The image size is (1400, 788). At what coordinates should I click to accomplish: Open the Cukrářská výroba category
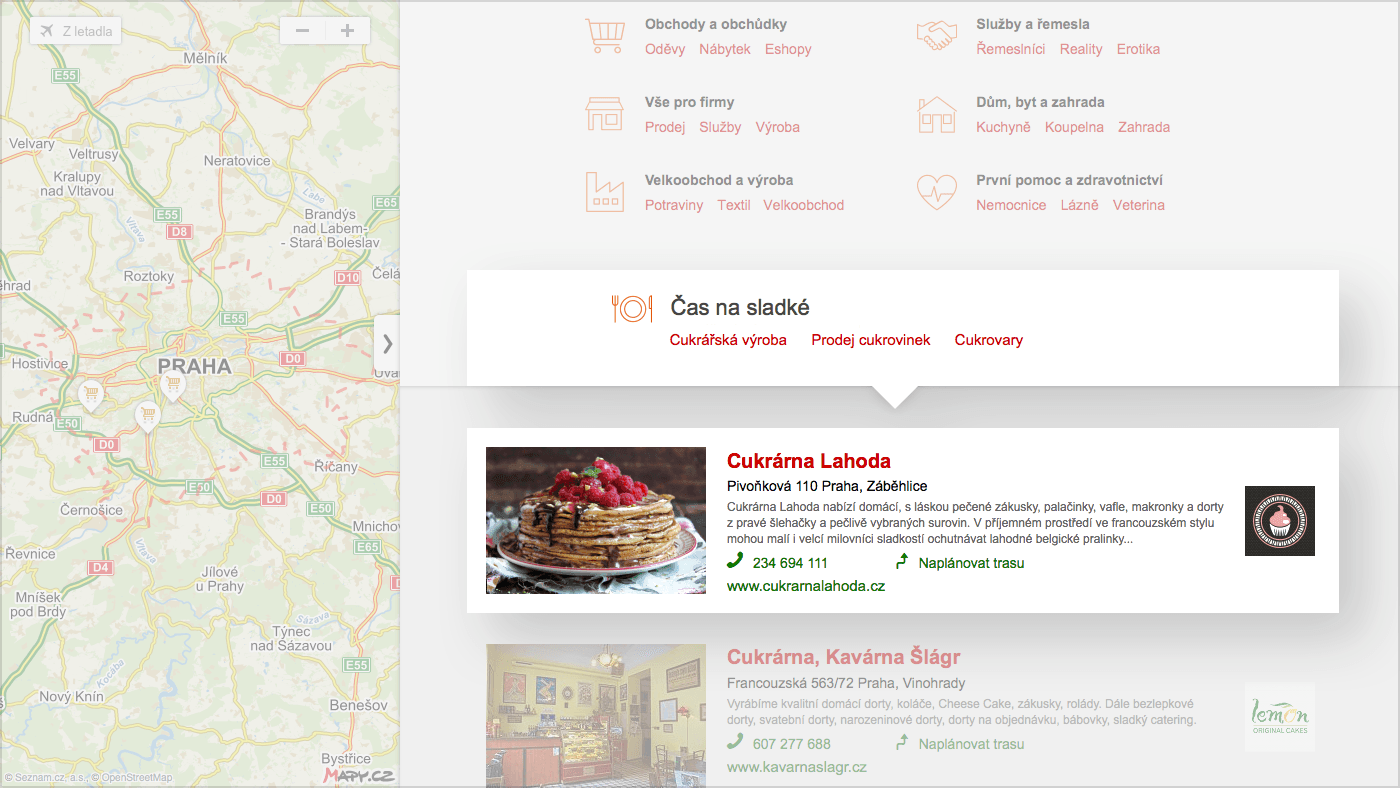coord(728,340)
